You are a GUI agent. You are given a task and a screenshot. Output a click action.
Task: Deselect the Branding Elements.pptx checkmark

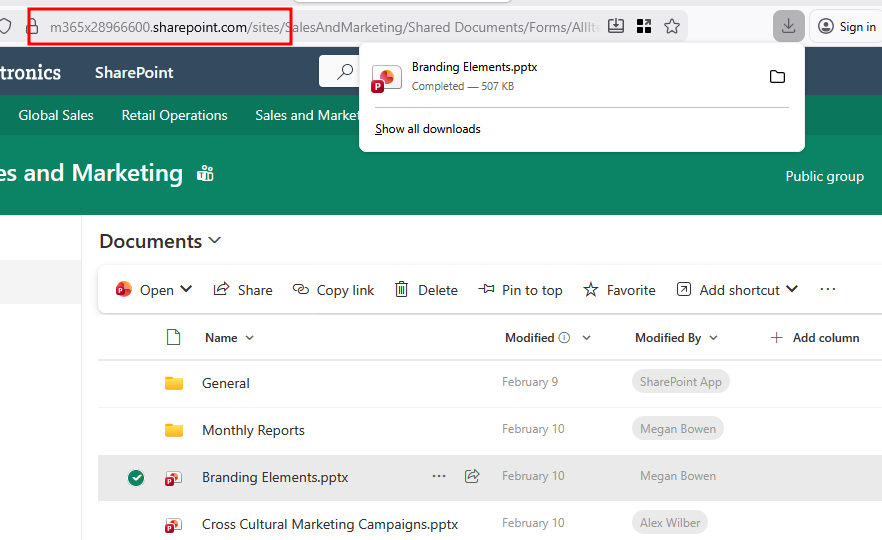pos(136,478)
